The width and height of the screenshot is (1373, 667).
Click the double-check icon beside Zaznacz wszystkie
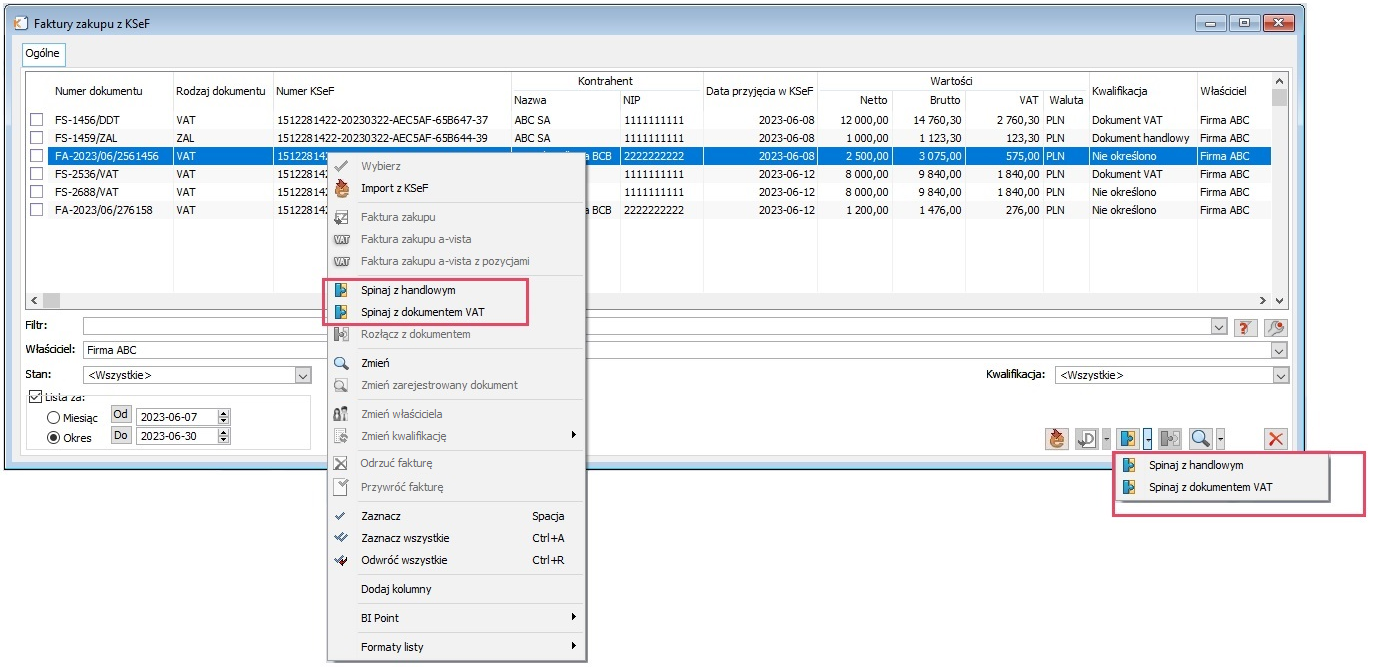point(341,538)
